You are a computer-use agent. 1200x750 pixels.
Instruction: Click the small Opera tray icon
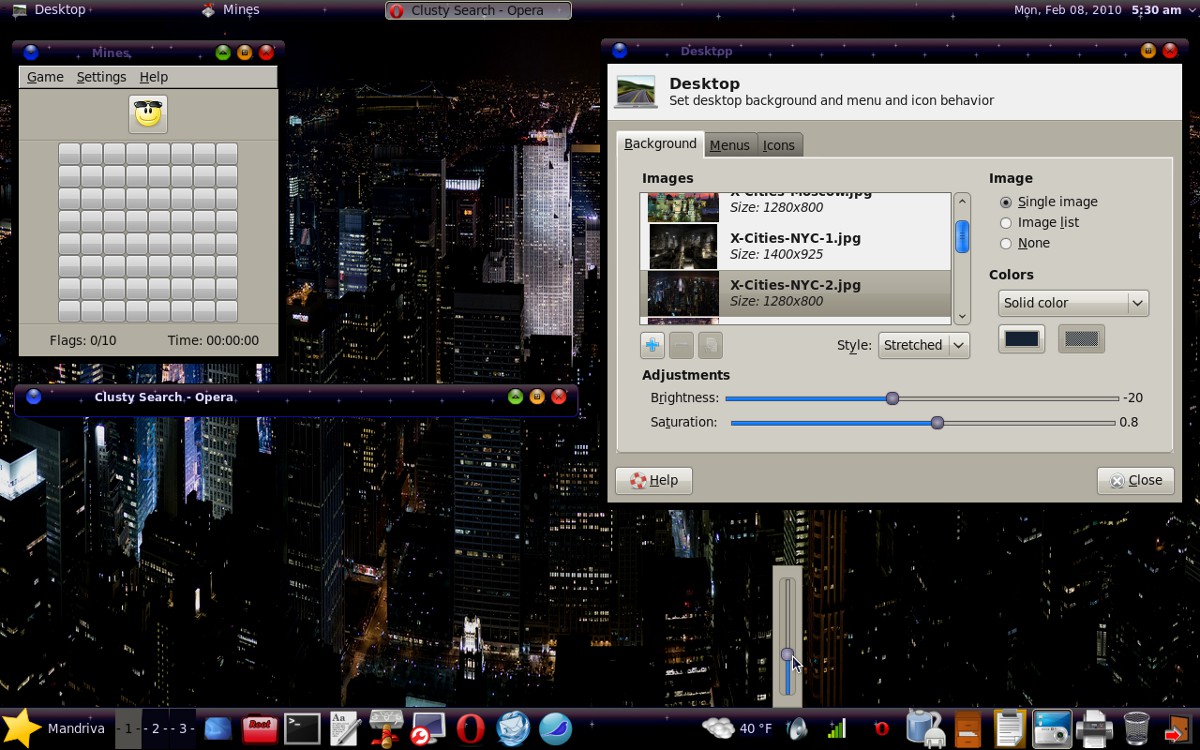pos(882,729)
